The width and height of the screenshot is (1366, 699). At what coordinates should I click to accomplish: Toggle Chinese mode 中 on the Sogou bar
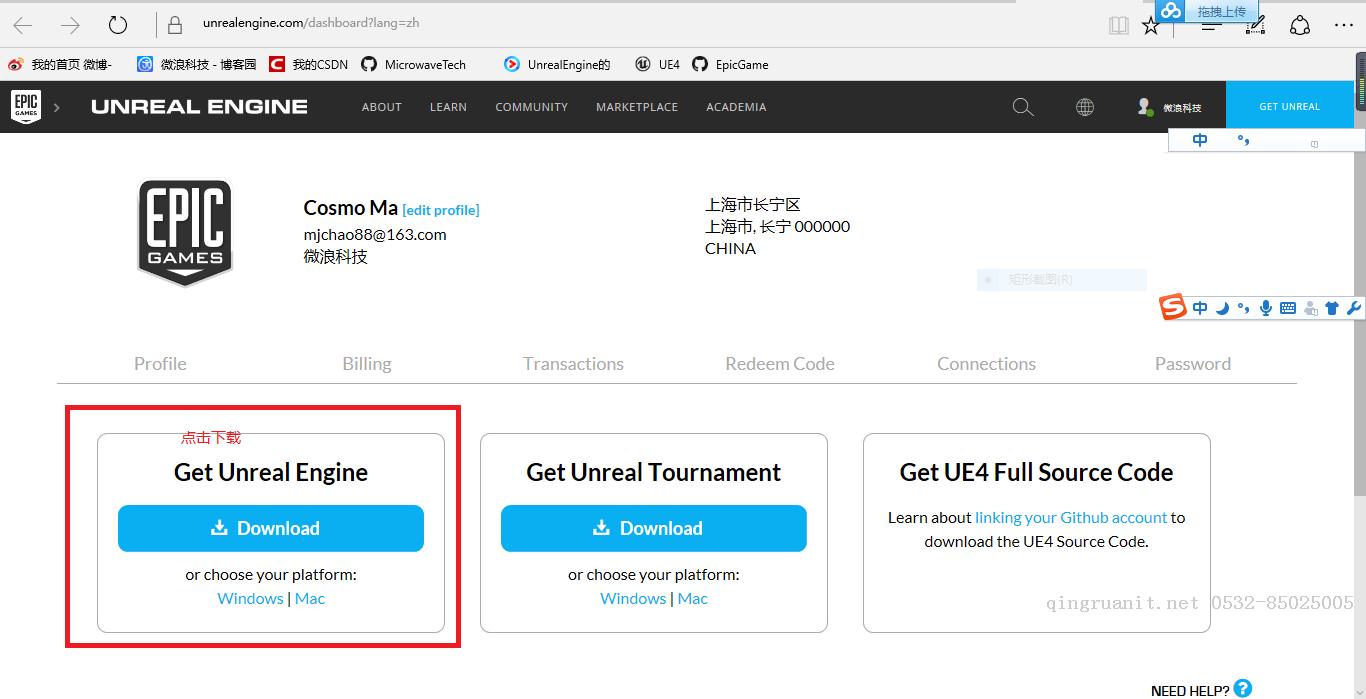click(x=1200, y=308)
